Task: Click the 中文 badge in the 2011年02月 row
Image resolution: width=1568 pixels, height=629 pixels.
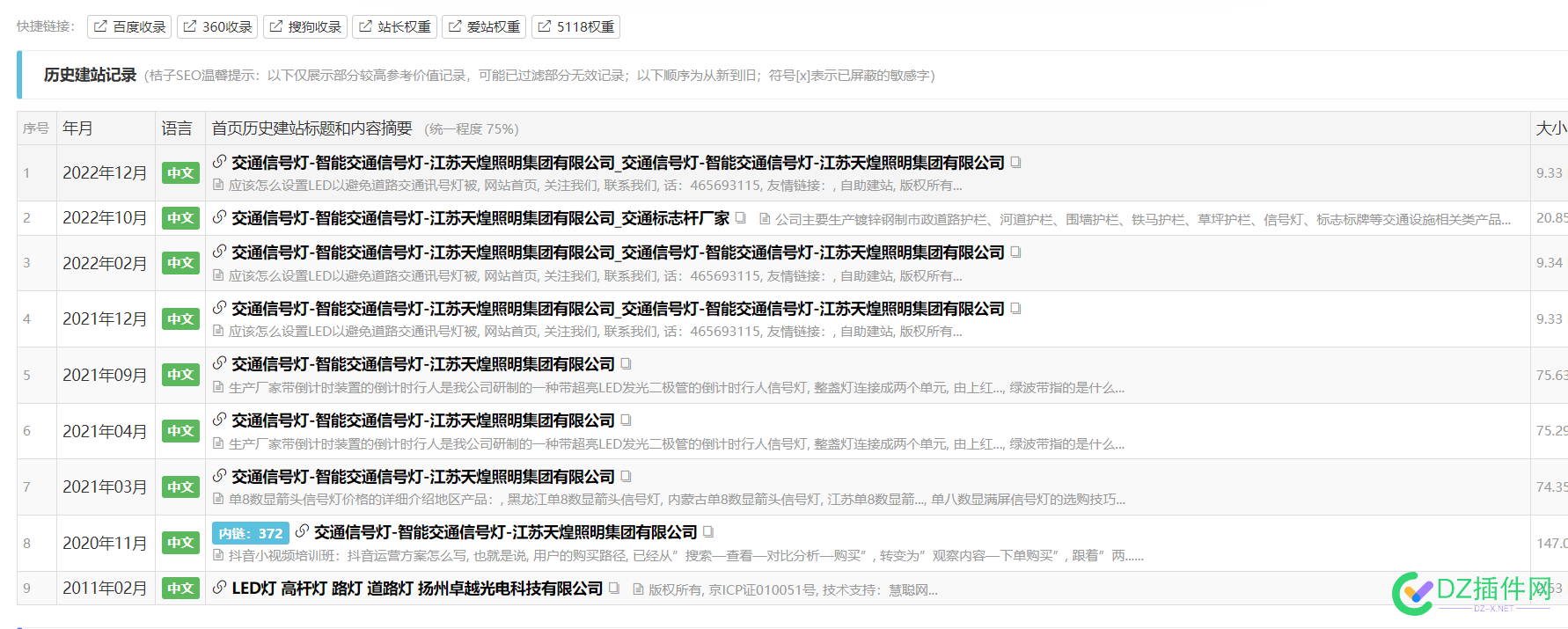Action: coord(180,589)
